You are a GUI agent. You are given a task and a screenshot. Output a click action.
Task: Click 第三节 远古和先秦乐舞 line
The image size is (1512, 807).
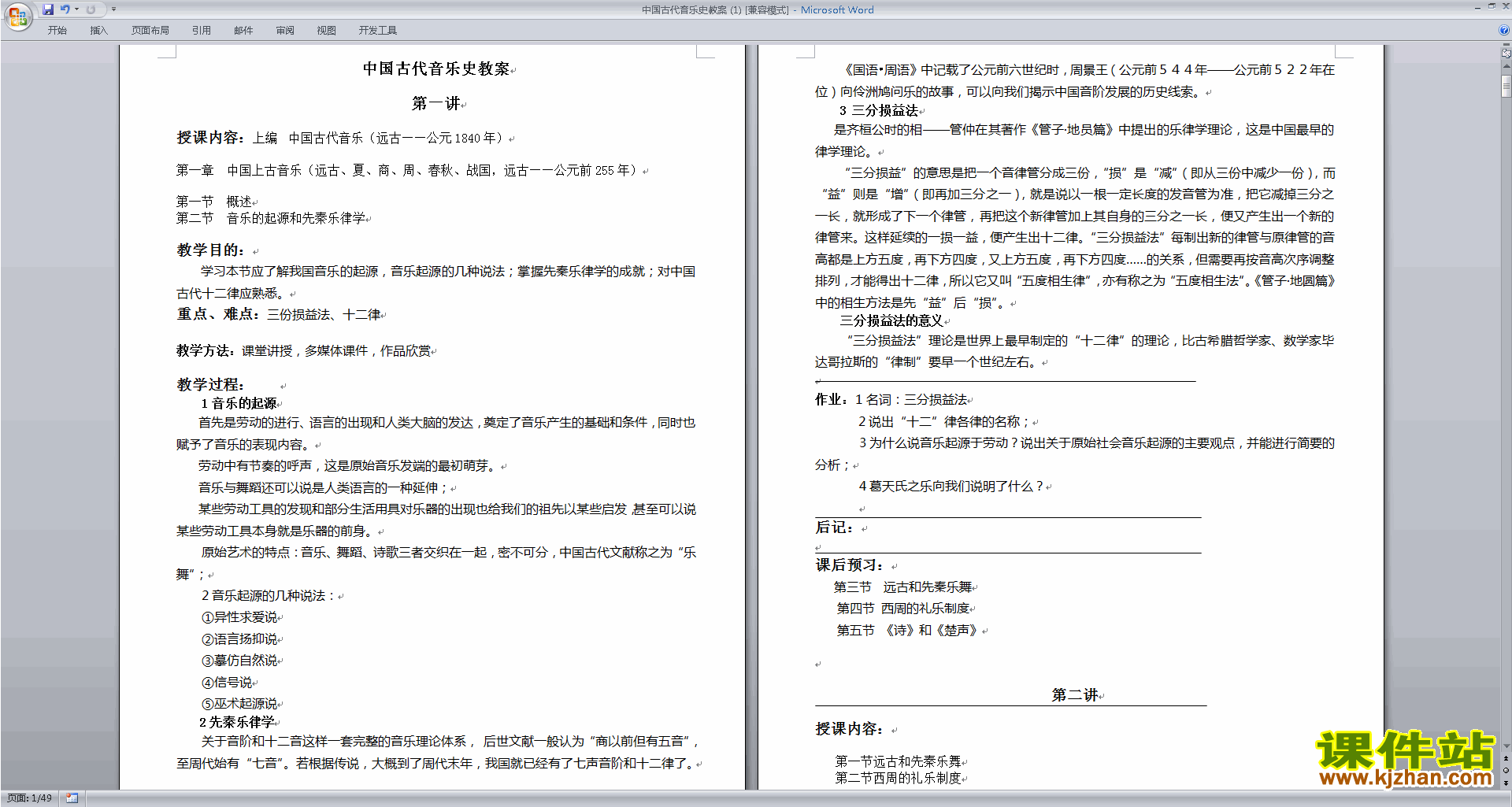[903, 587]
